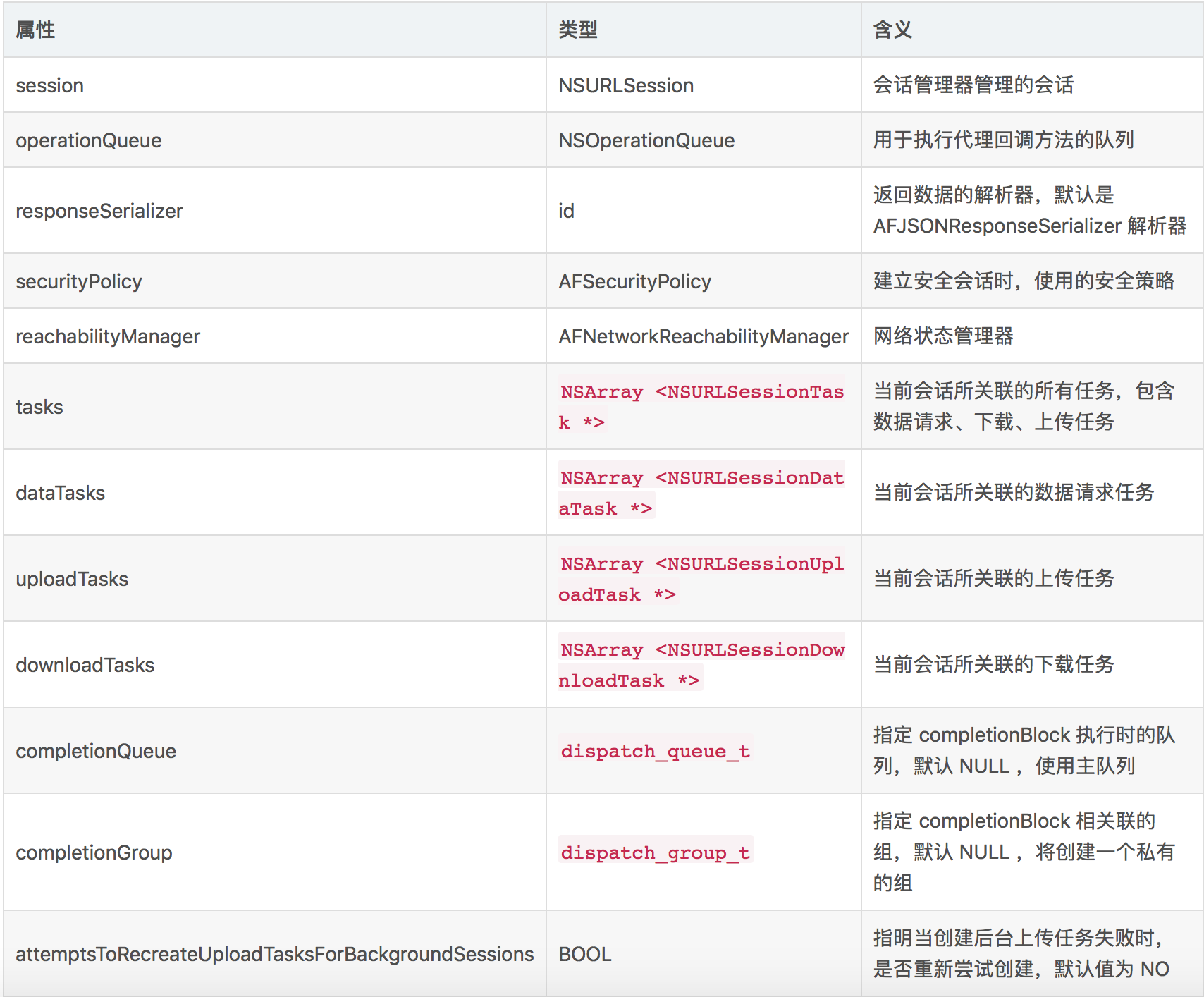This screenshot has width=1204, height=997.
Task: Click the NSURLSession type cell
Action: [625, 85]
